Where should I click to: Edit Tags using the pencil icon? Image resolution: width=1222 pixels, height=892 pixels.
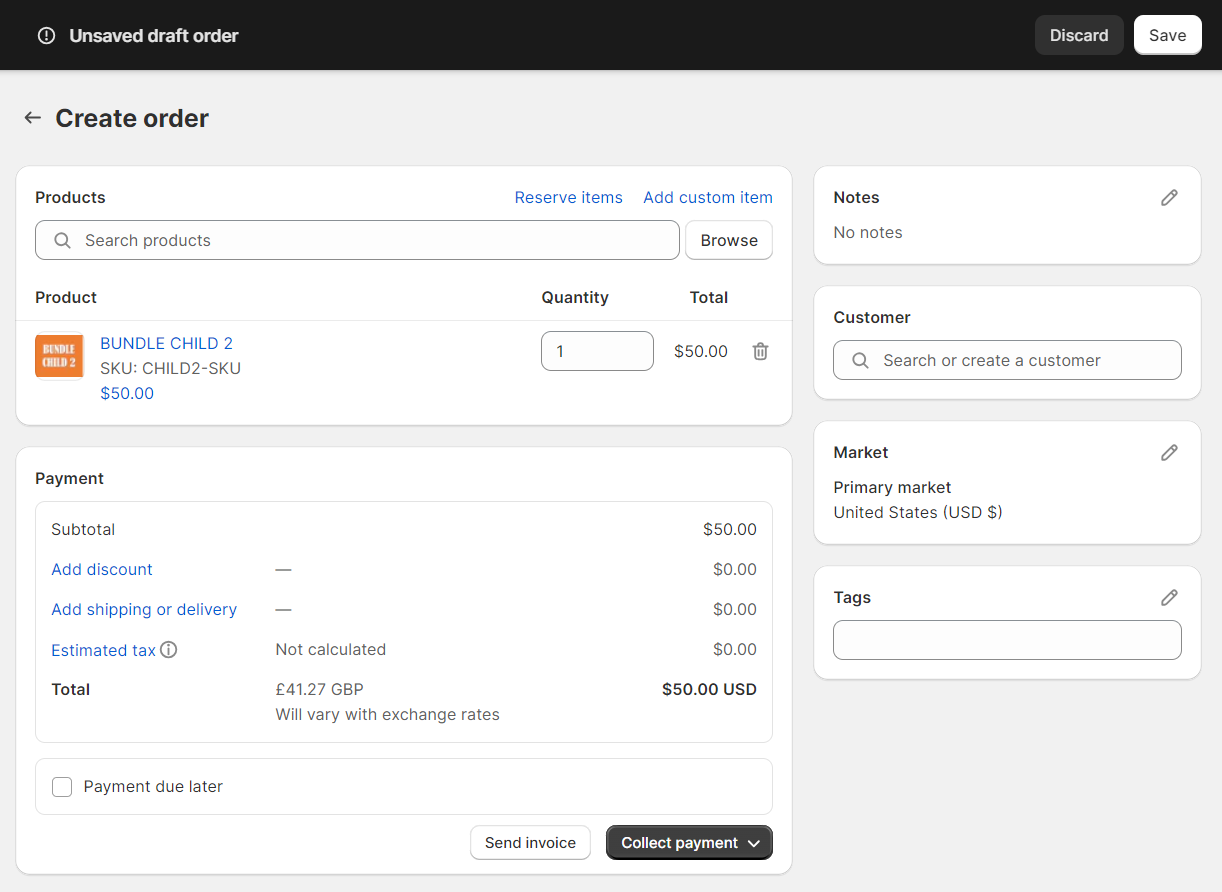(x=1169, y=597)
